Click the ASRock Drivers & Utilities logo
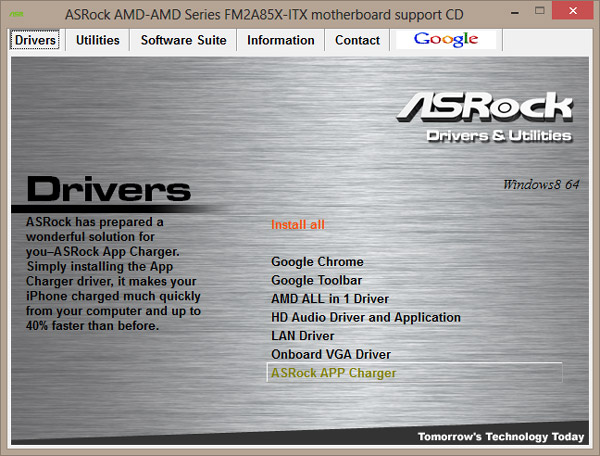 484,118
